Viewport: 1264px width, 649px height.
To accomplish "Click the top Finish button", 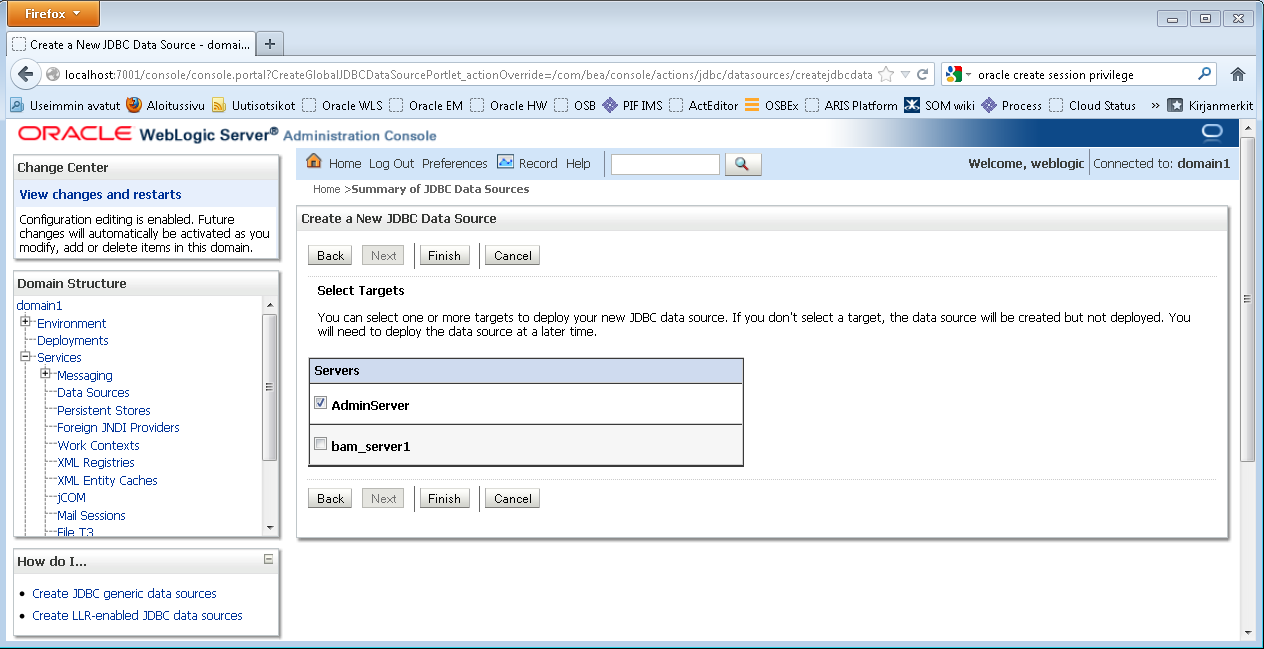I will pos(444,255).
